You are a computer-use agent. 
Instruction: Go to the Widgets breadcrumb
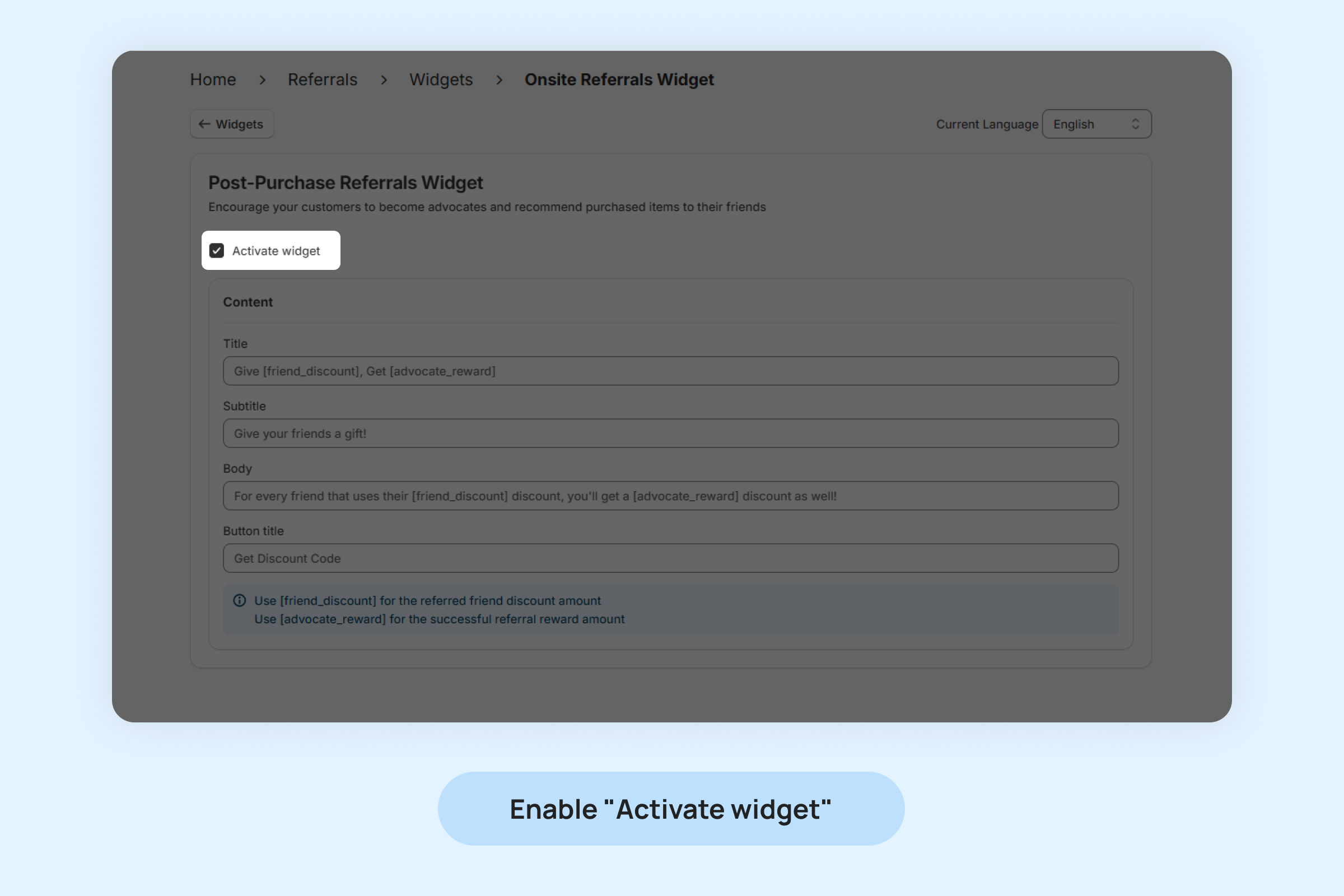click(441, 80)
